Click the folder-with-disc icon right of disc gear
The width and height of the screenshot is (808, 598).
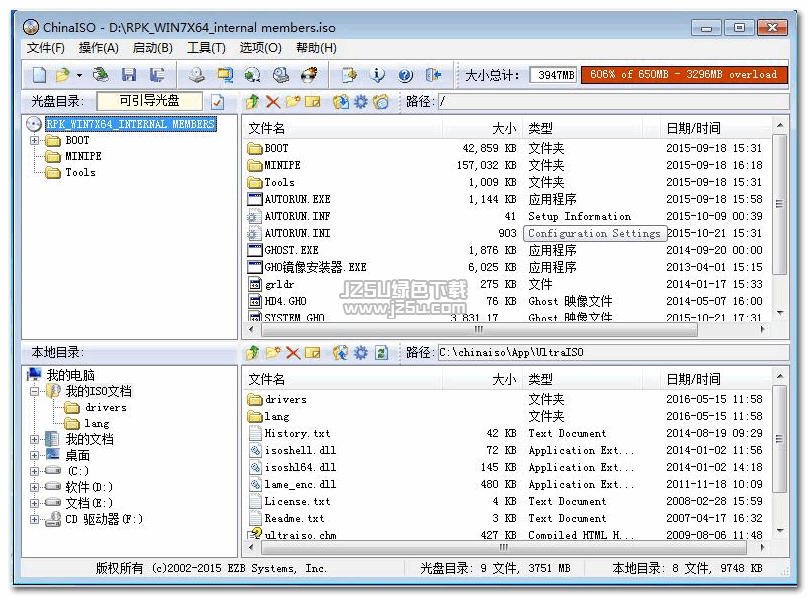coord(381,102)
